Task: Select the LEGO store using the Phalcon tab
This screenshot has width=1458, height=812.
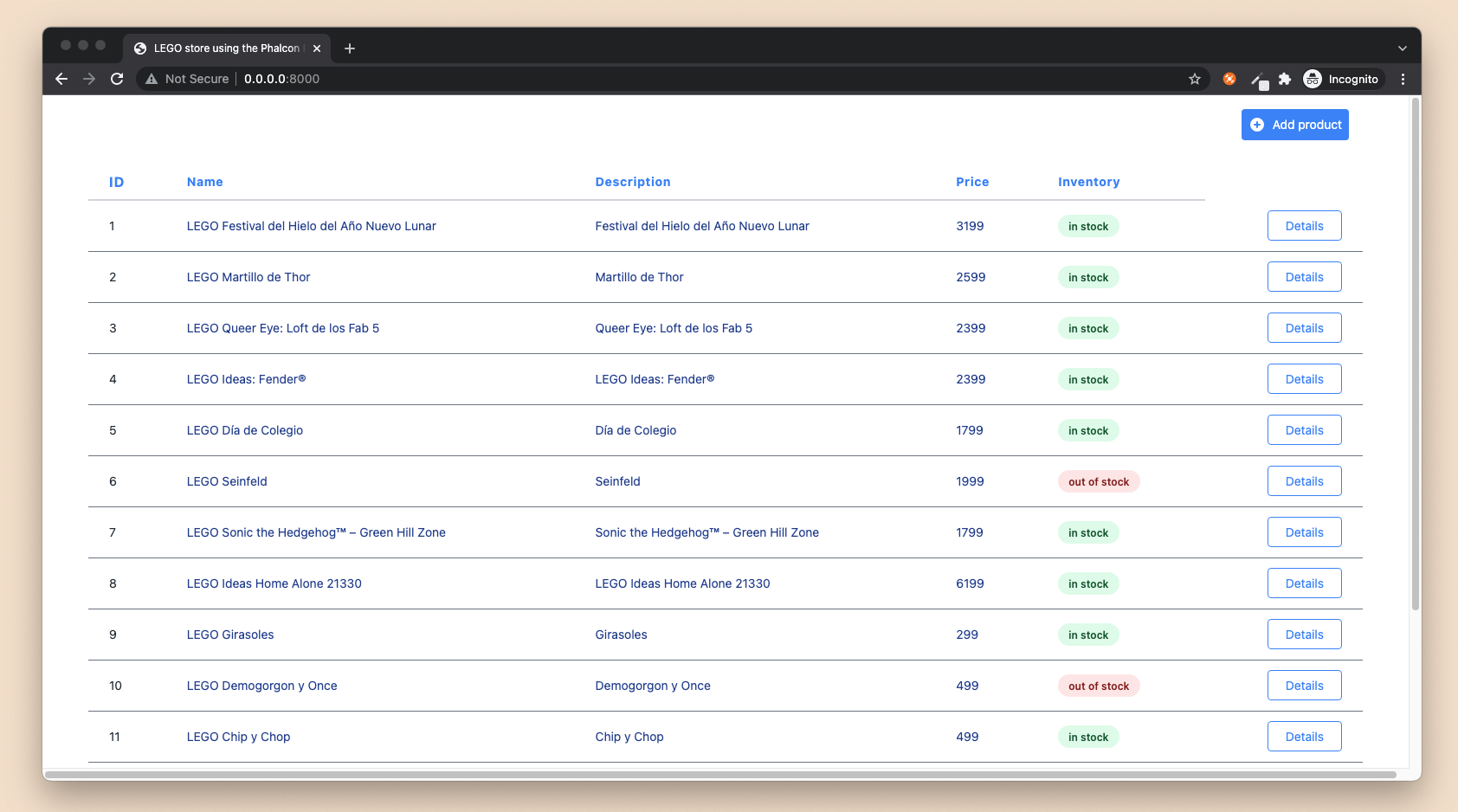Action: tap(227, 48)
